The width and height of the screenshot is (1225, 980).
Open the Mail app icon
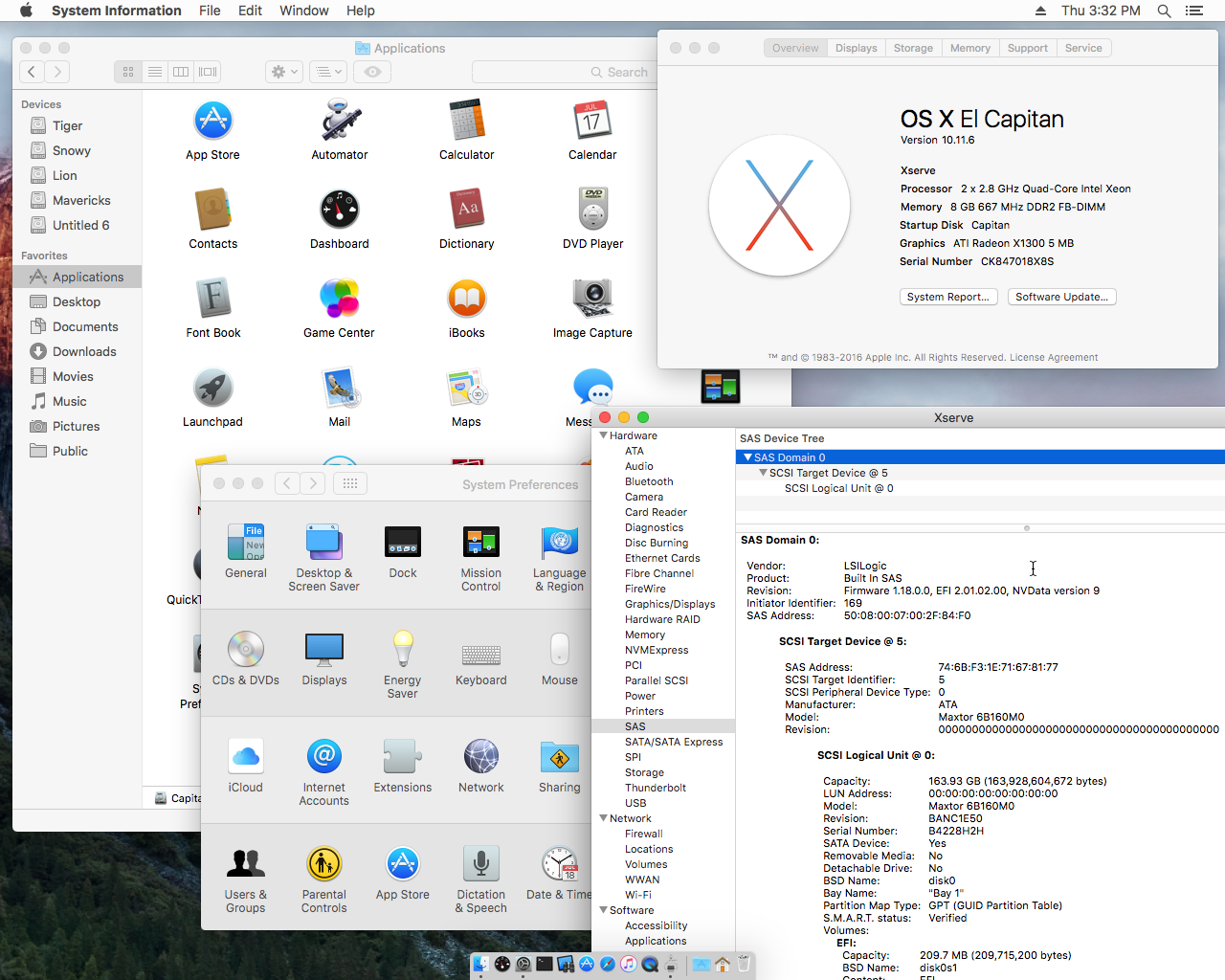340,388
